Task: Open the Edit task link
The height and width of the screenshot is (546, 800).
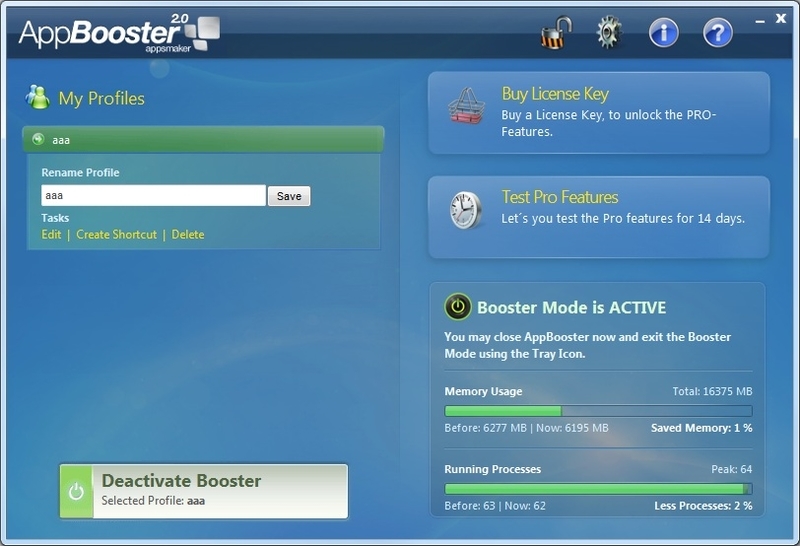Action: tap(51, 235)
